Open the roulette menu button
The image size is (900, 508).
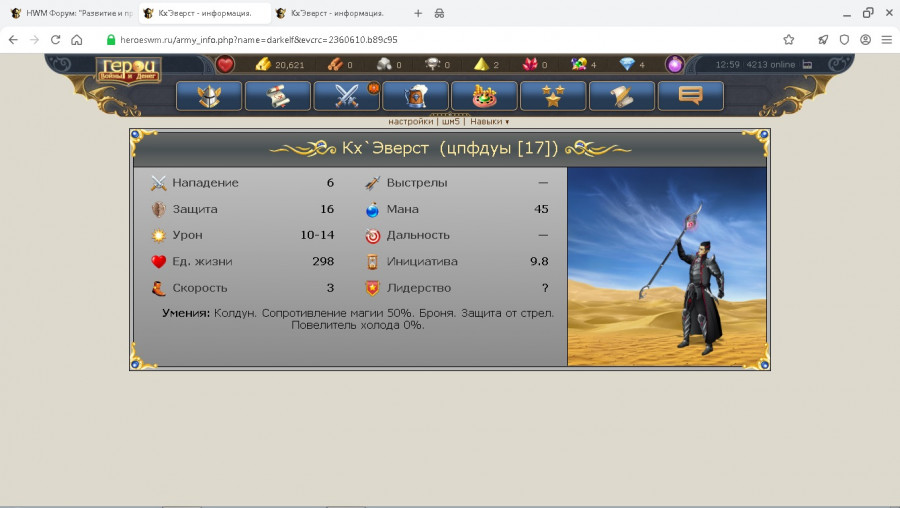[x=484, y=95]
